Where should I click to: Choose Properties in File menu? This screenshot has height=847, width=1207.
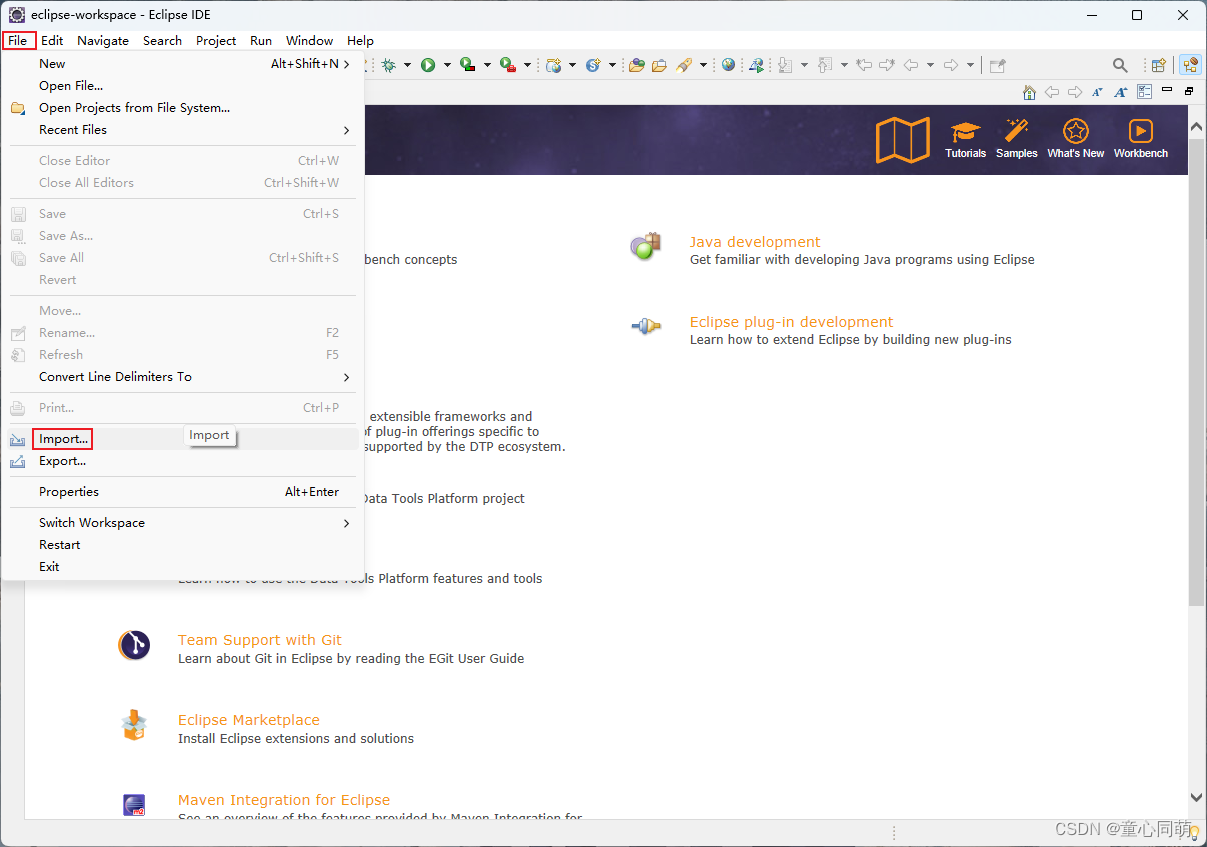click(x=182, y=492)
